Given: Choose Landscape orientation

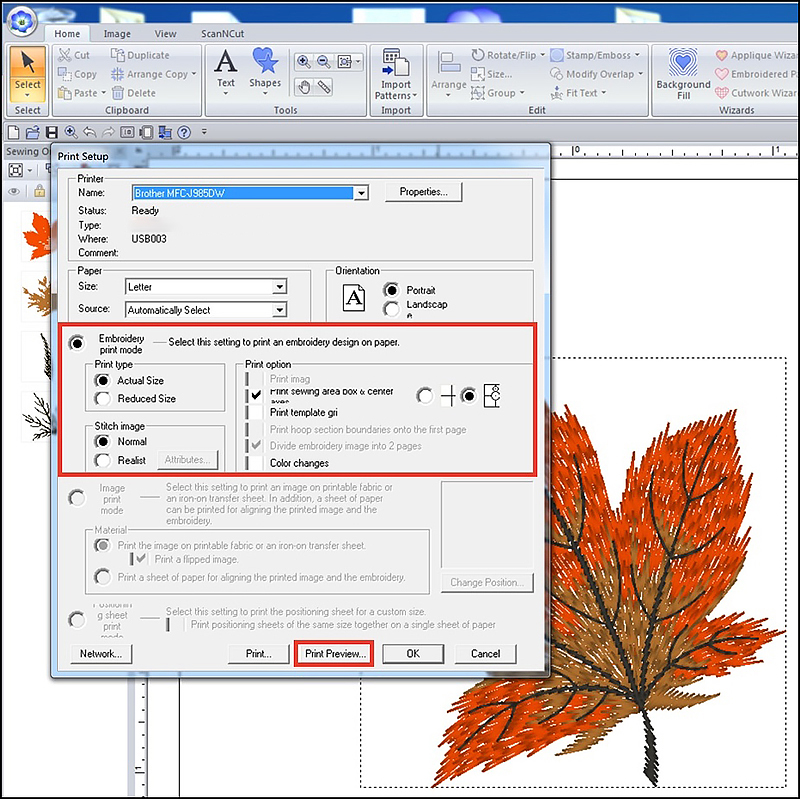Looking at the screenshot, I should tap(391, 309).
